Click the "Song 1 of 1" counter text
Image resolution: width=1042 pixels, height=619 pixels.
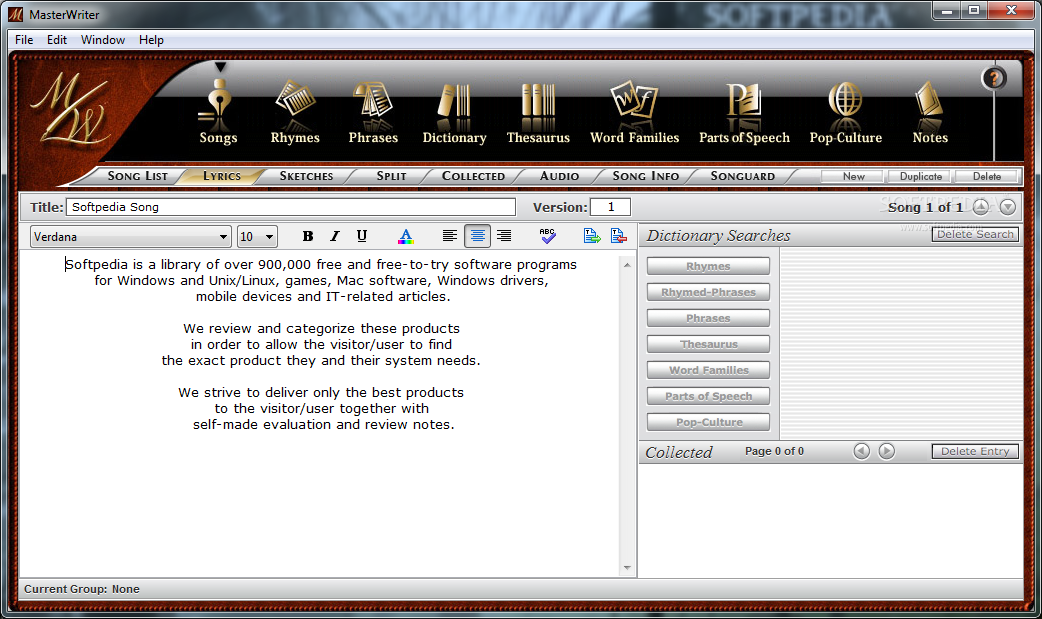(925, 207)
